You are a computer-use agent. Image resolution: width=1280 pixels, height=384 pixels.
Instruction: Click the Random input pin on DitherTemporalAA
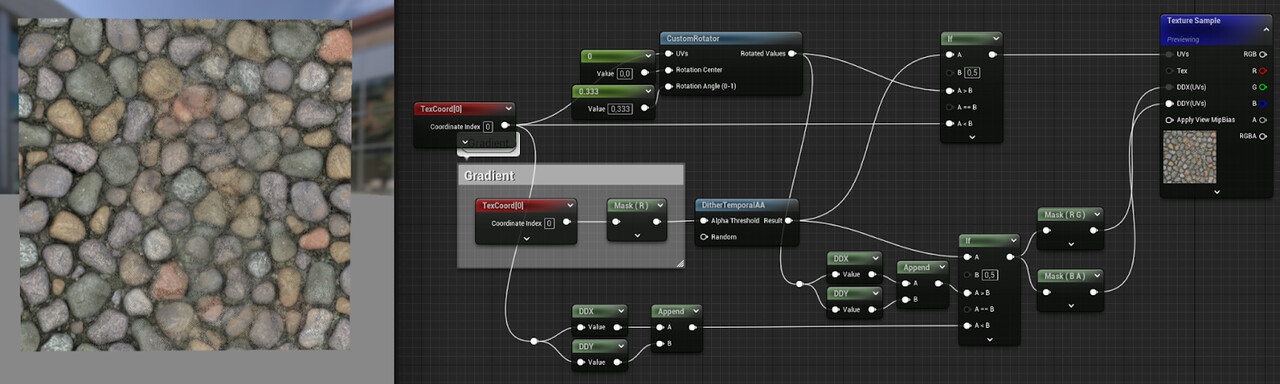pos(704,237)
